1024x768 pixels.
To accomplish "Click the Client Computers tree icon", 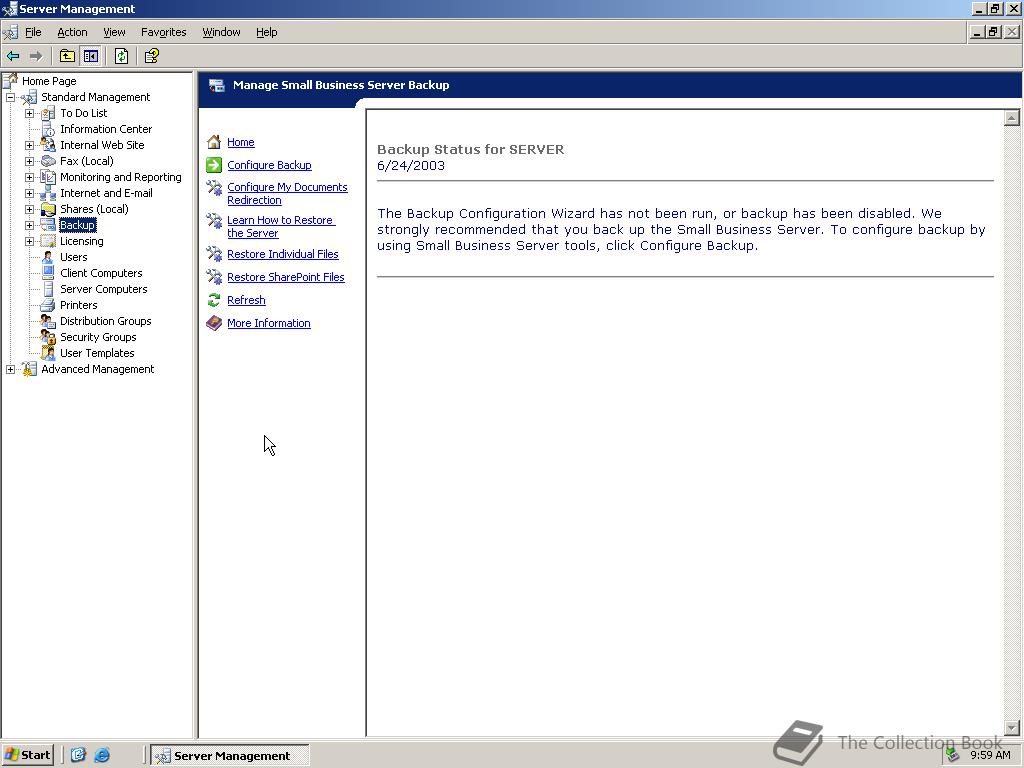I will (x=48, y=273).
